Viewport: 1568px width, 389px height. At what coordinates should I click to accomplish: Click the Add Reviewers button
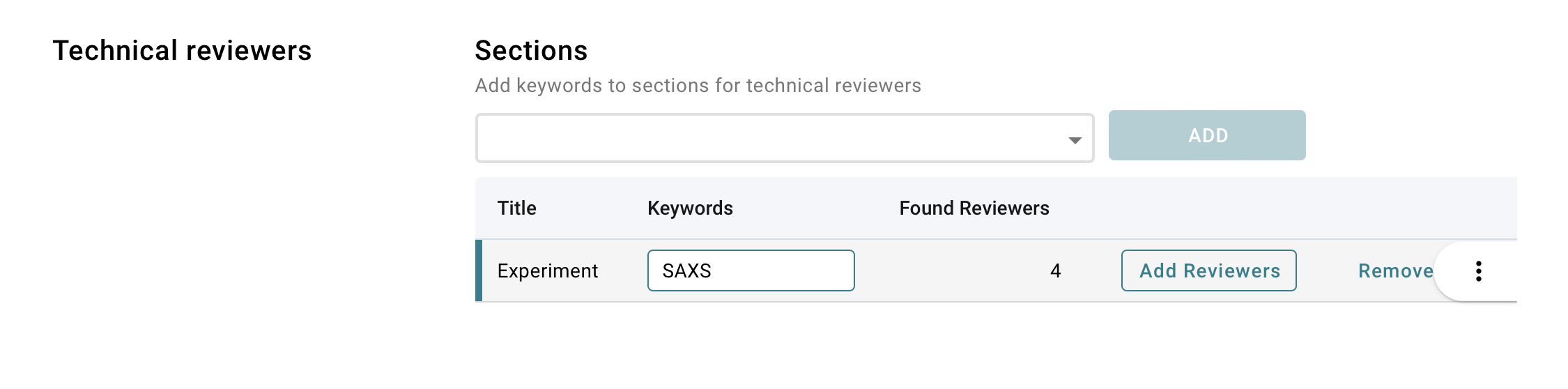(1209, 270)
